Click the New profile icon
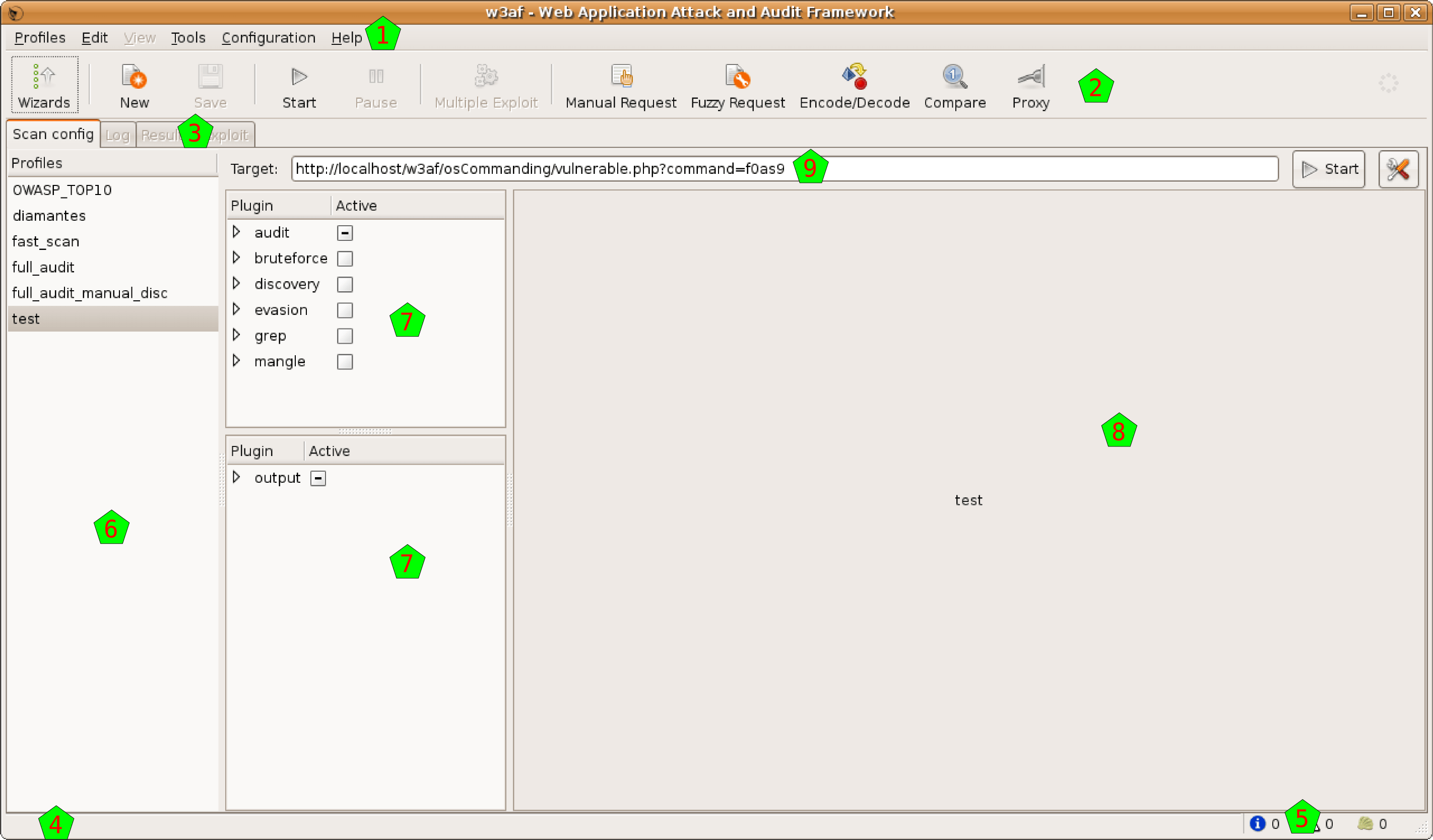This screenshot has width=1433, height=840. coord(134,85)
